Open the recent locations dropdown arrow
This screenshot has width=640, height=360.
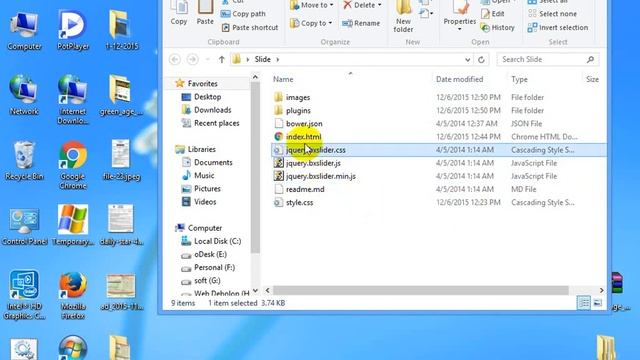tap(207, 60)
